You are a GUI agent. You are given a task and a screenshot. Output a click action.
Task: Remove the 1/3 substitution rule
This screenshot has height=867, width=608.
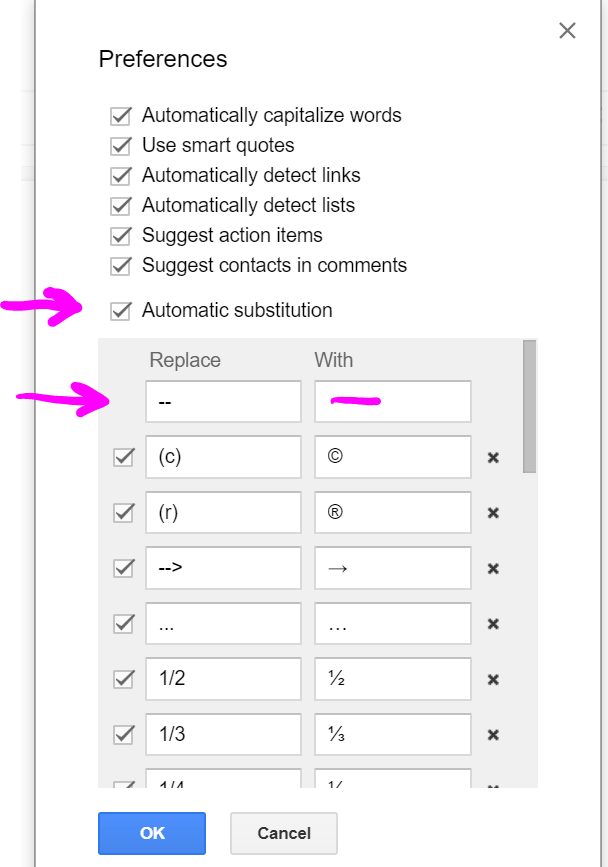point(493,734)
